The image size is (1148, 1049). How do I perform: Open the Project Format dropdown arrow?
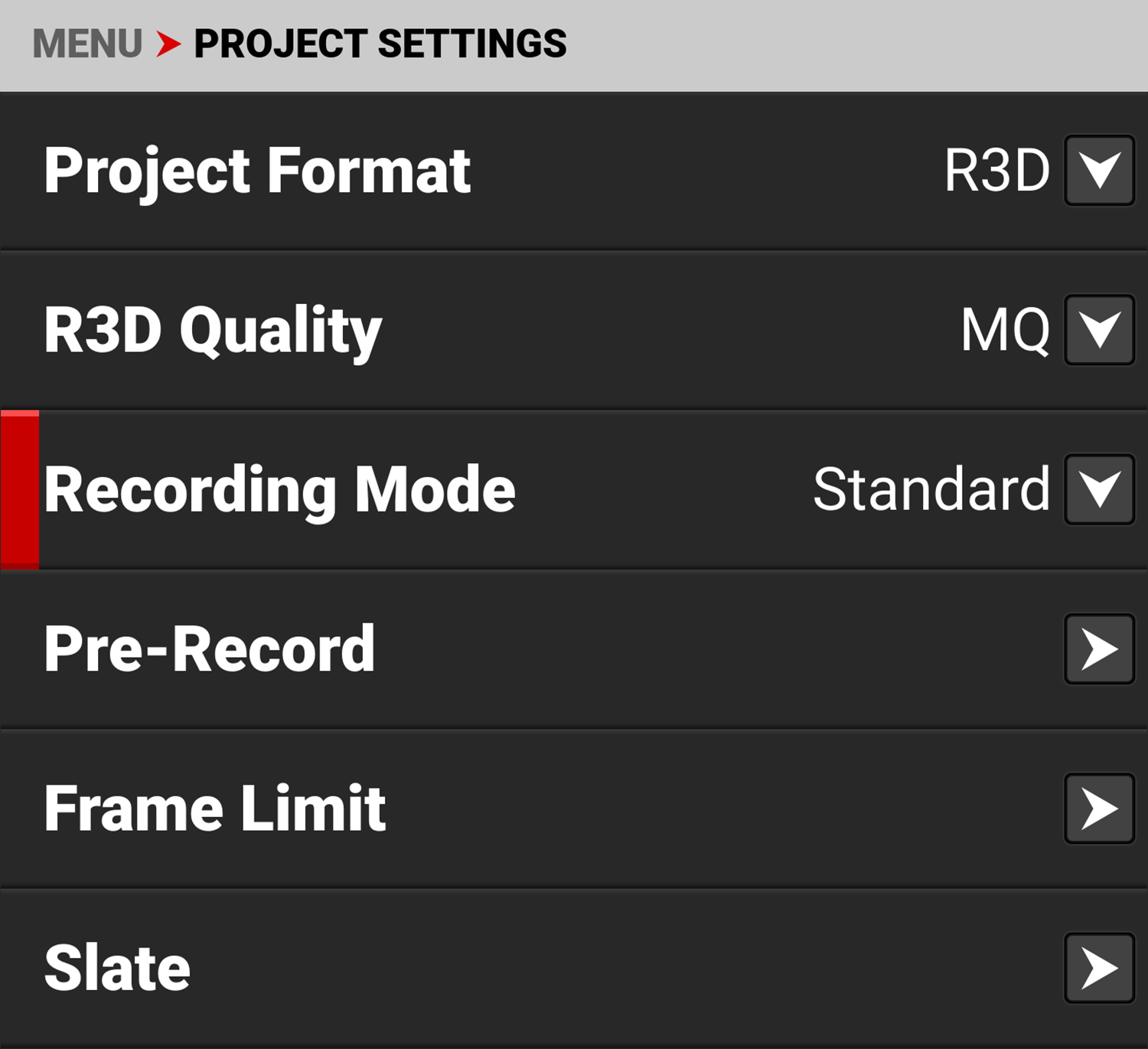coord(1099,171)
